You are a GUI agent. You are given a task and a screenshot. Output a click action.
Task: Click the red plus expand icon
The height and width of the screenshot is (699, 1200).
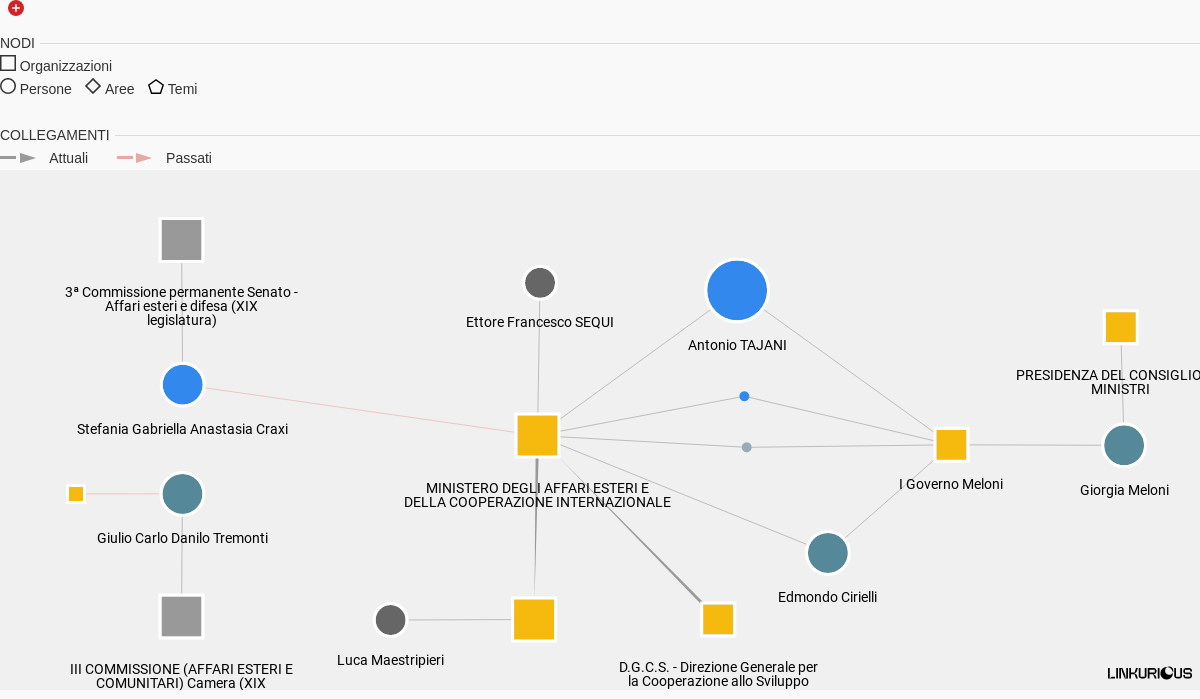[x=16, y=8]
